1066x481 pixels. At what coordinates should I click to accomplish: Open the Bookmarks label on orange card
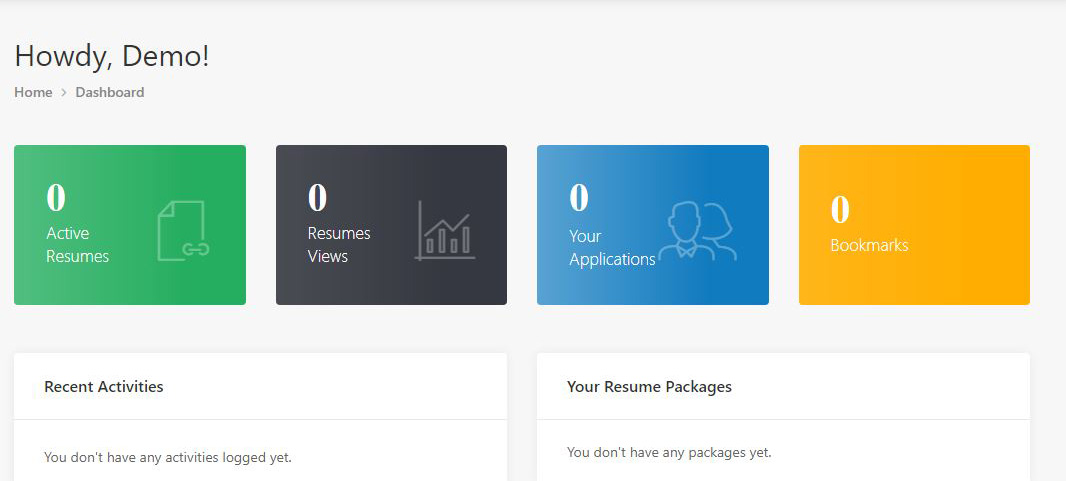coord(869,245)
